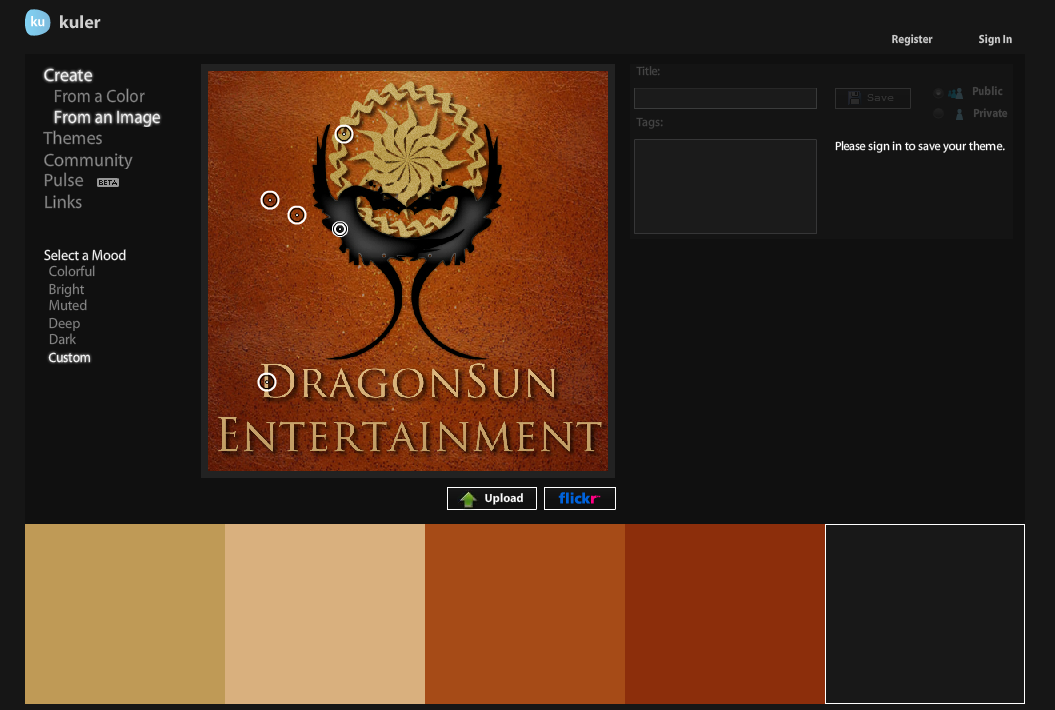The width and height of the screenshot is (1055, 710).
Task: Select the dark rust red swatch
Action: click(725, 614)
